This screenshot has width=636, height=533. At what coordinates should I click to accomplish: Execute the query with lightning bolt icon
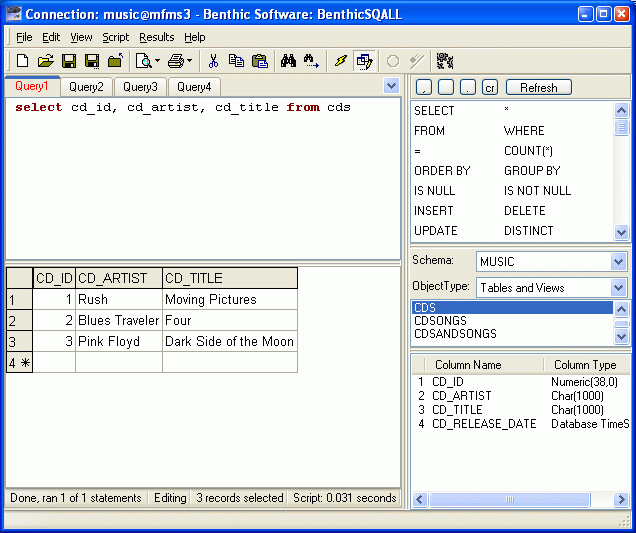click(x=341, y=61)
